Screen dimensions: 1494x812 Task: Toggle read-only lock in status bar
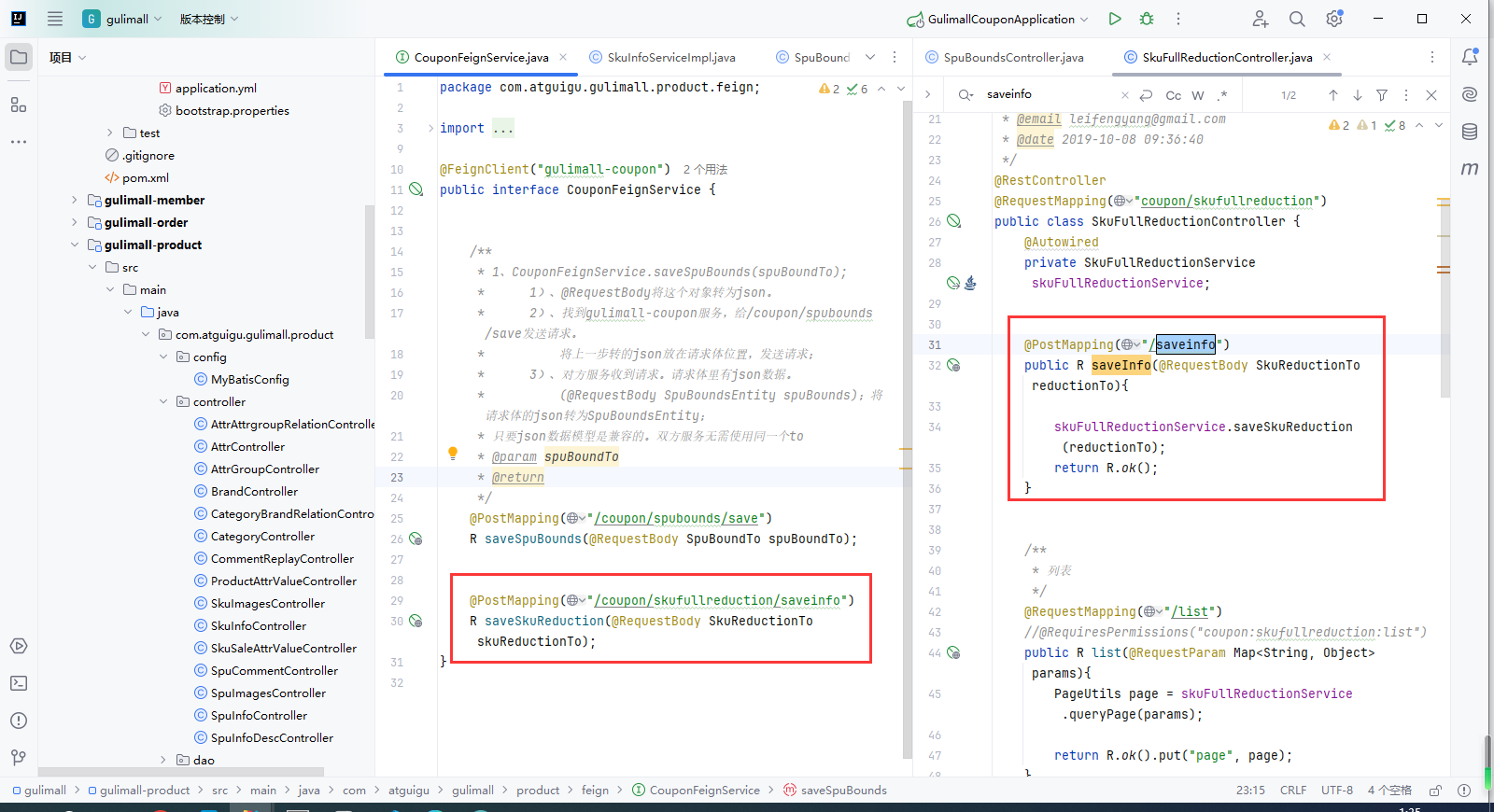1435,790
